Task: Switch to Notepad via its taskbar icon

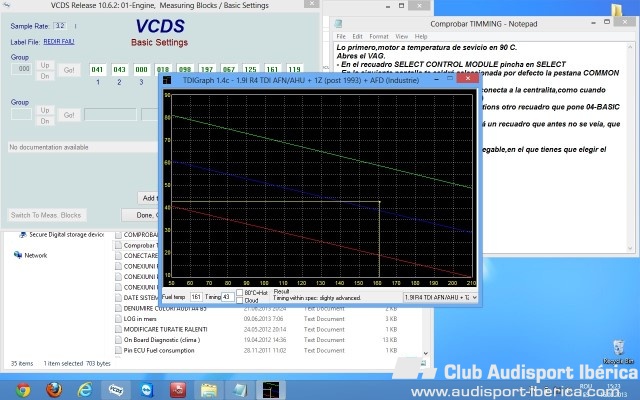Action: (240, 390)
